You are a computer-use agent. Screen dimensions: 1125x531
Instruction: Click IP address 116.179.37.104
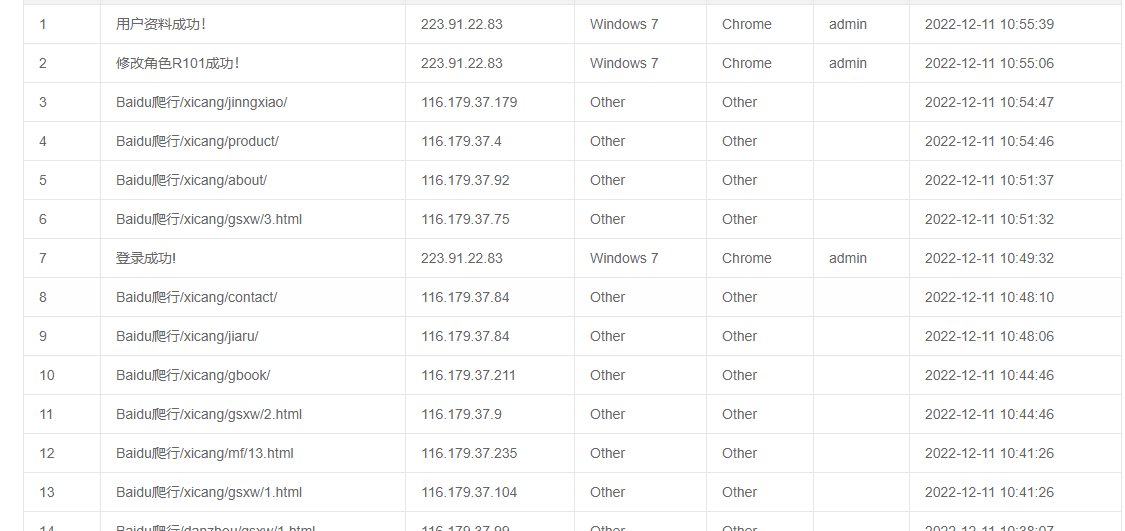pyautogui.click(x=469, y=492)
